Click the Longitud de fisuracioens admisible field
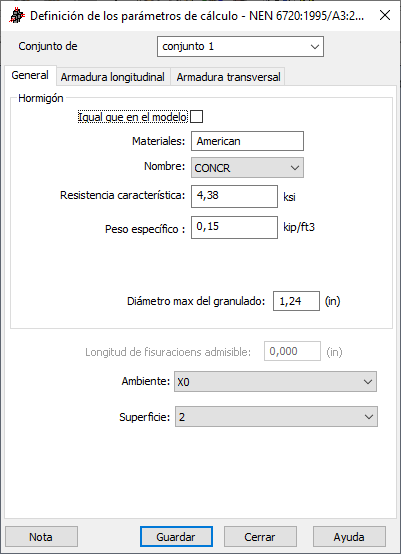The width and height of the screenshot is (401, 554). [292, 351]
